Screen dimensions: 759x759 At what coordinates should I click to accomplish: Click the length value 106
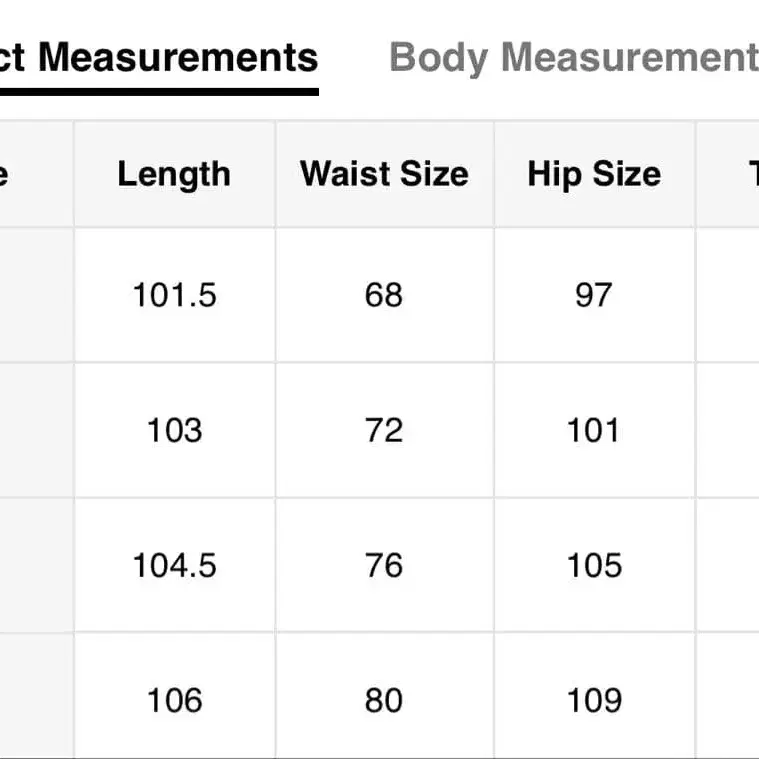[x=174, y=700]
